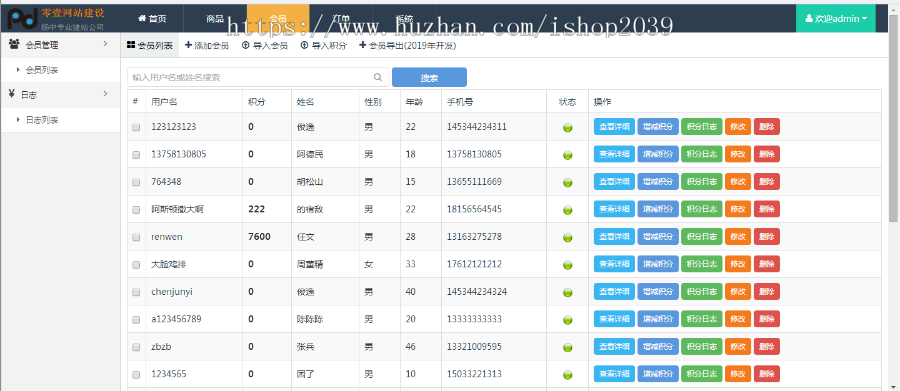View 查看详细 for user 123123123

coord(614,127)
